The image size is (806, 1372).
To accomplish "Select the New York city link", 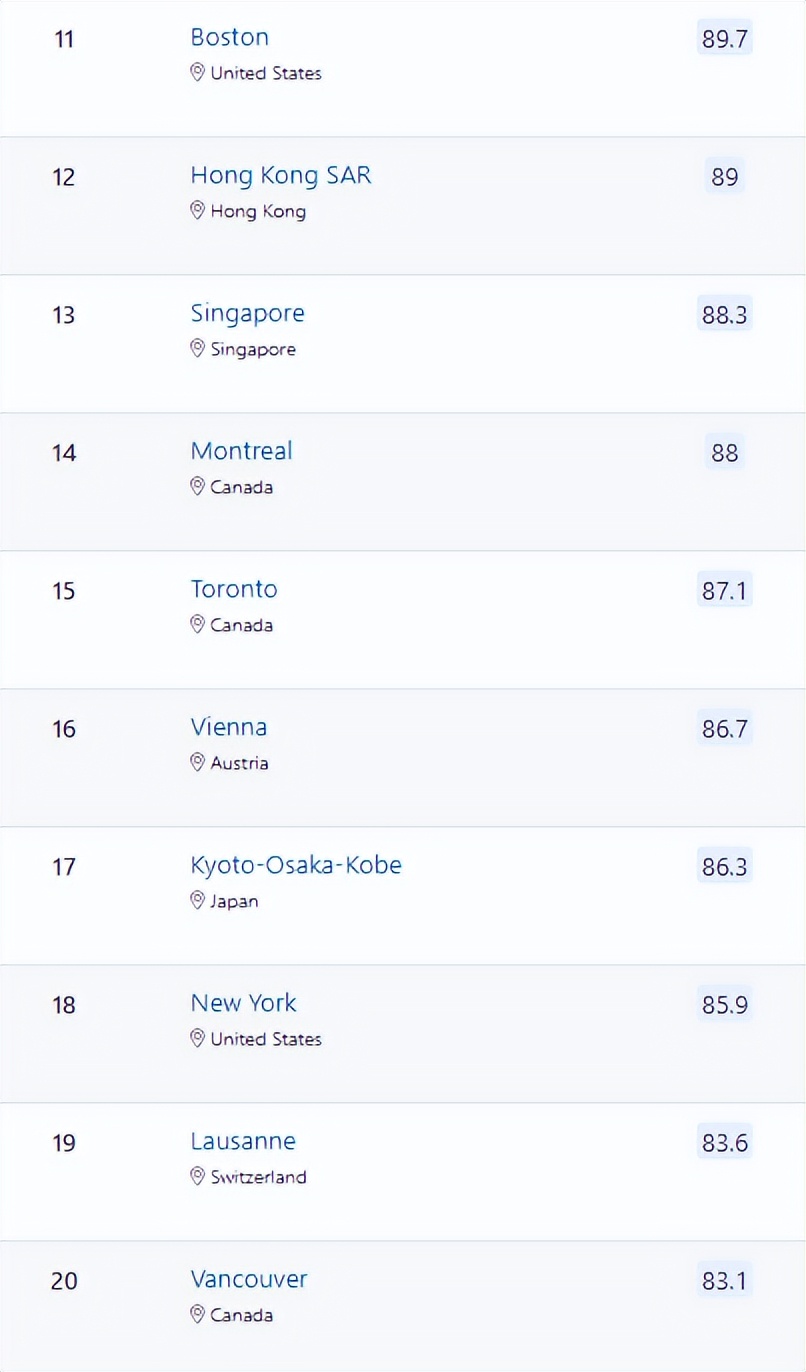I will click(244, 1003).
